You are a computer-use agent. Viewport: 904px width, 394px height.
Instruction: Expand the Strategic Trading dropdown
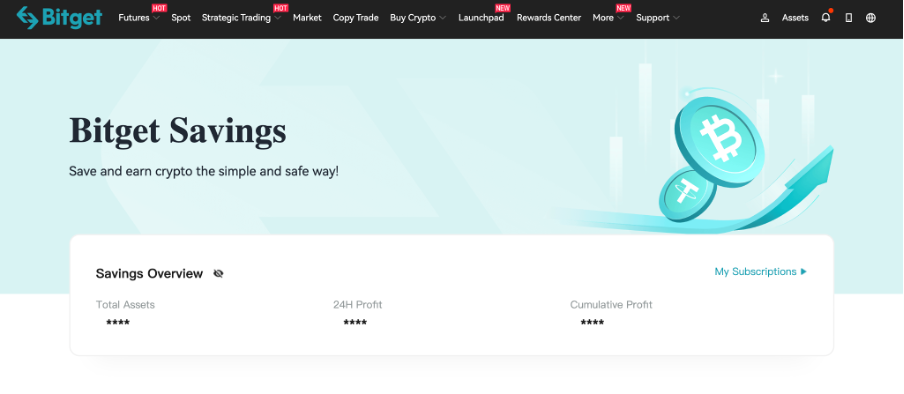241,18
